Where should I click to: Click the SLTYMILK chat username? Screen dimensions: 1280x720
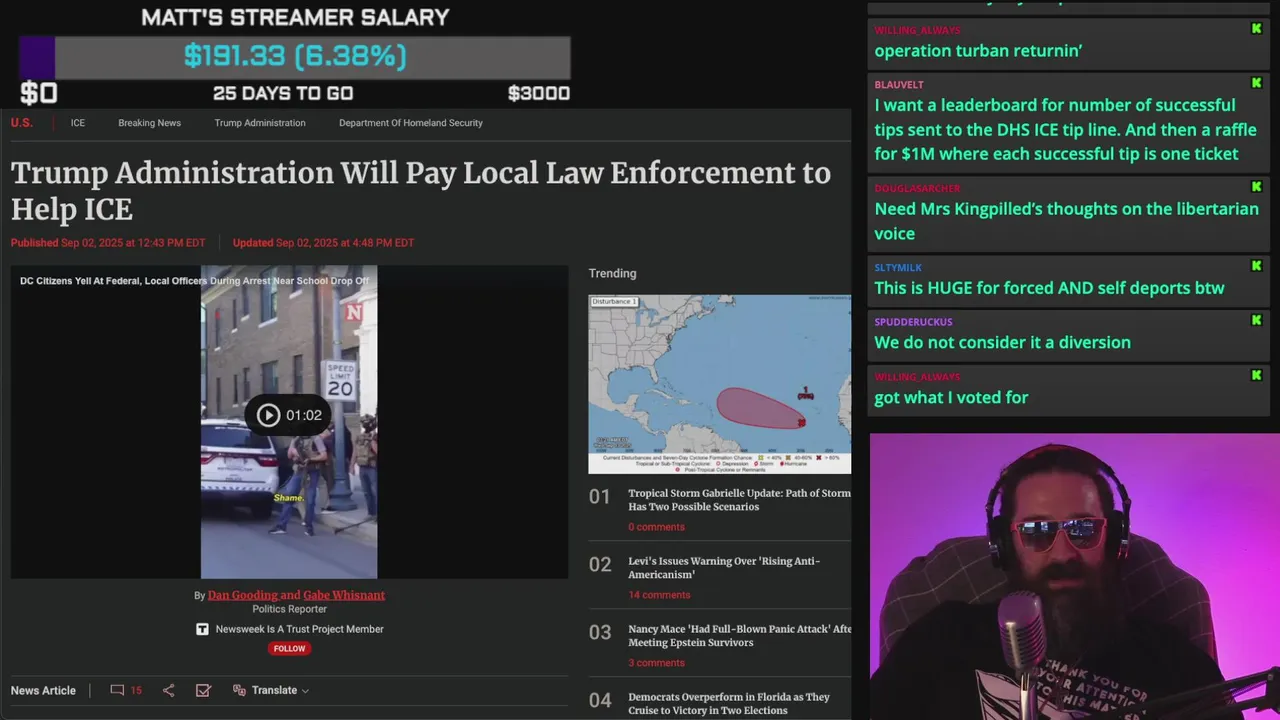point(898,267)
